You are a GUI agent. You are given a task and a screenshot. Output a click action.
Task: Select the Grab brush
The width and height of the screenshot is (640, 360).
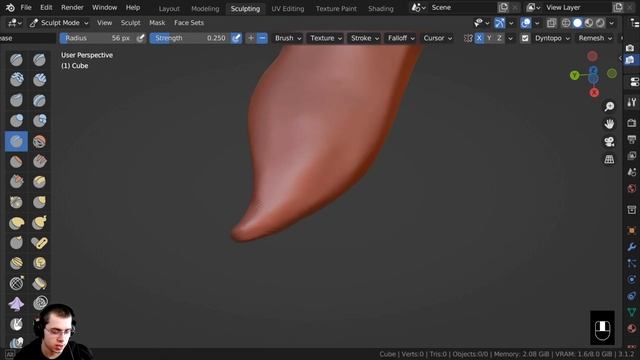point(40,202)
